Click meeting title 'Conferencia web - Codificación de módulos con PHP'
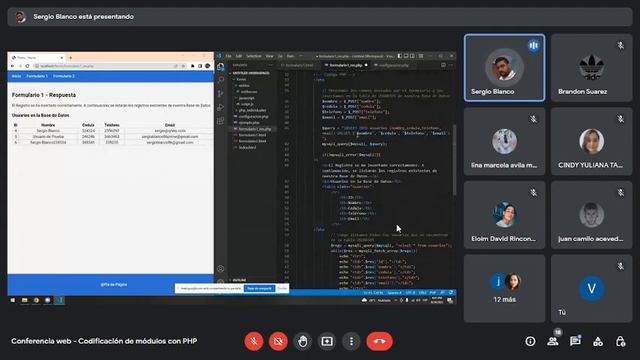Viewport: 640px width, 360px height. [104, 341]
